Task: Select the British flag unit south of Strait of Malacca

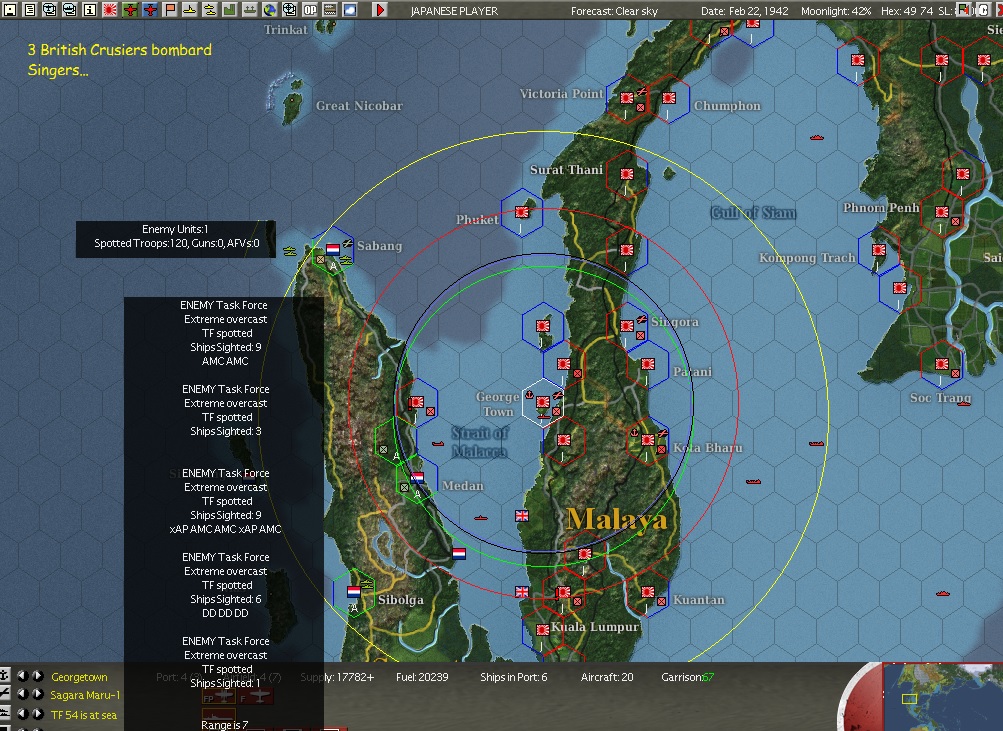Action: [x=522, y=515]
